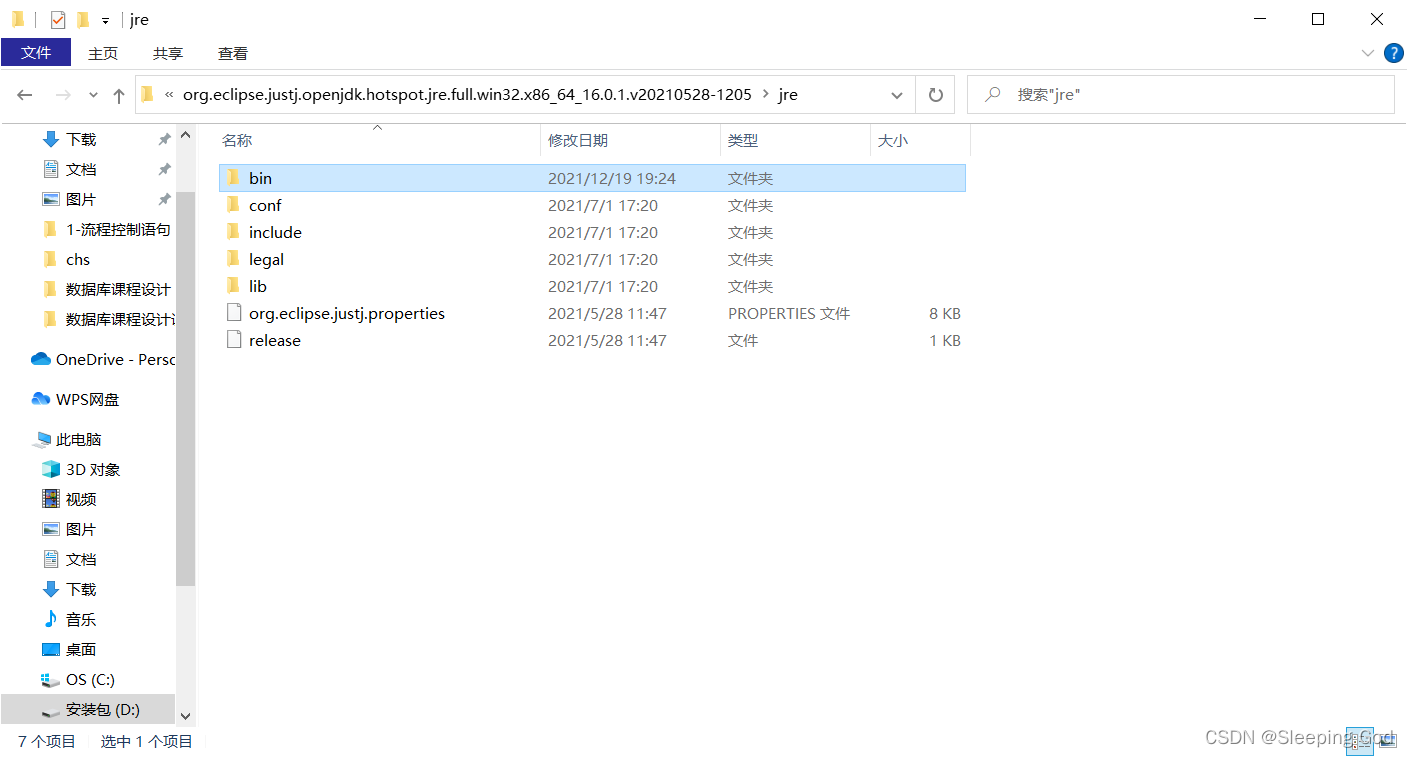Expand hidden breadcrumb path chevrons «
1408x757 pixels.
(170, 95)
